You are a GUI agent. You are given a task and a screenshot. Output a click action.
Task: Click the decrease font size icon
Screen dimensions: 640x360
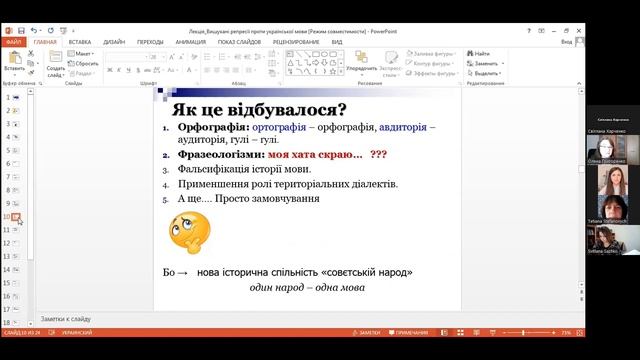point(181,57)
